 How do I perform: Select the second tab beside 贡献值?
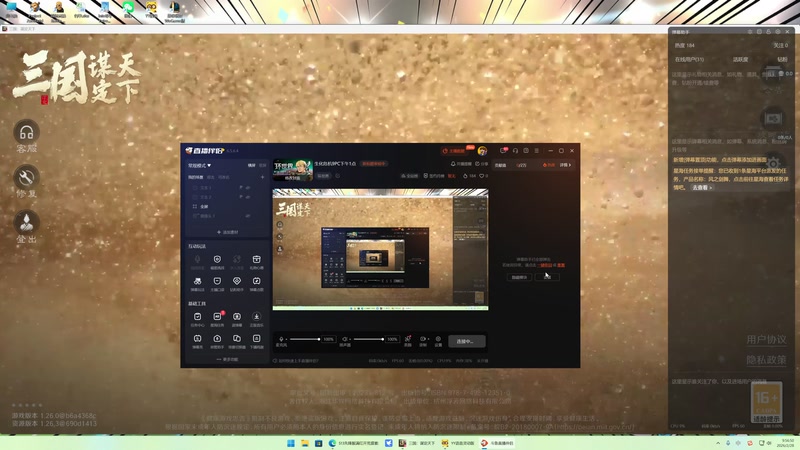click(521, 165)
